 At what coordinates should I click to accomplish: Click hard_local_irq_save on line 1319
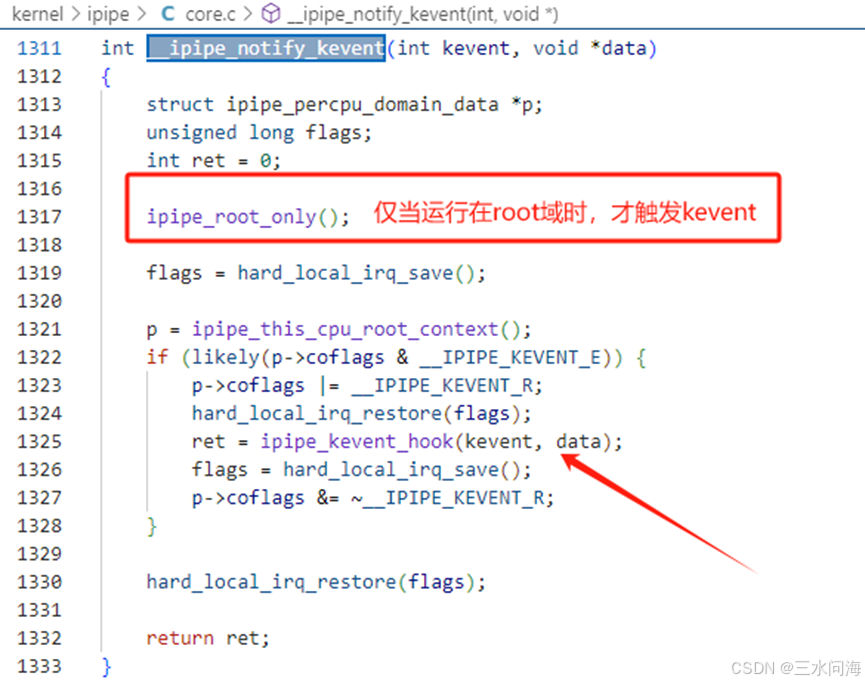coord(345,273)
